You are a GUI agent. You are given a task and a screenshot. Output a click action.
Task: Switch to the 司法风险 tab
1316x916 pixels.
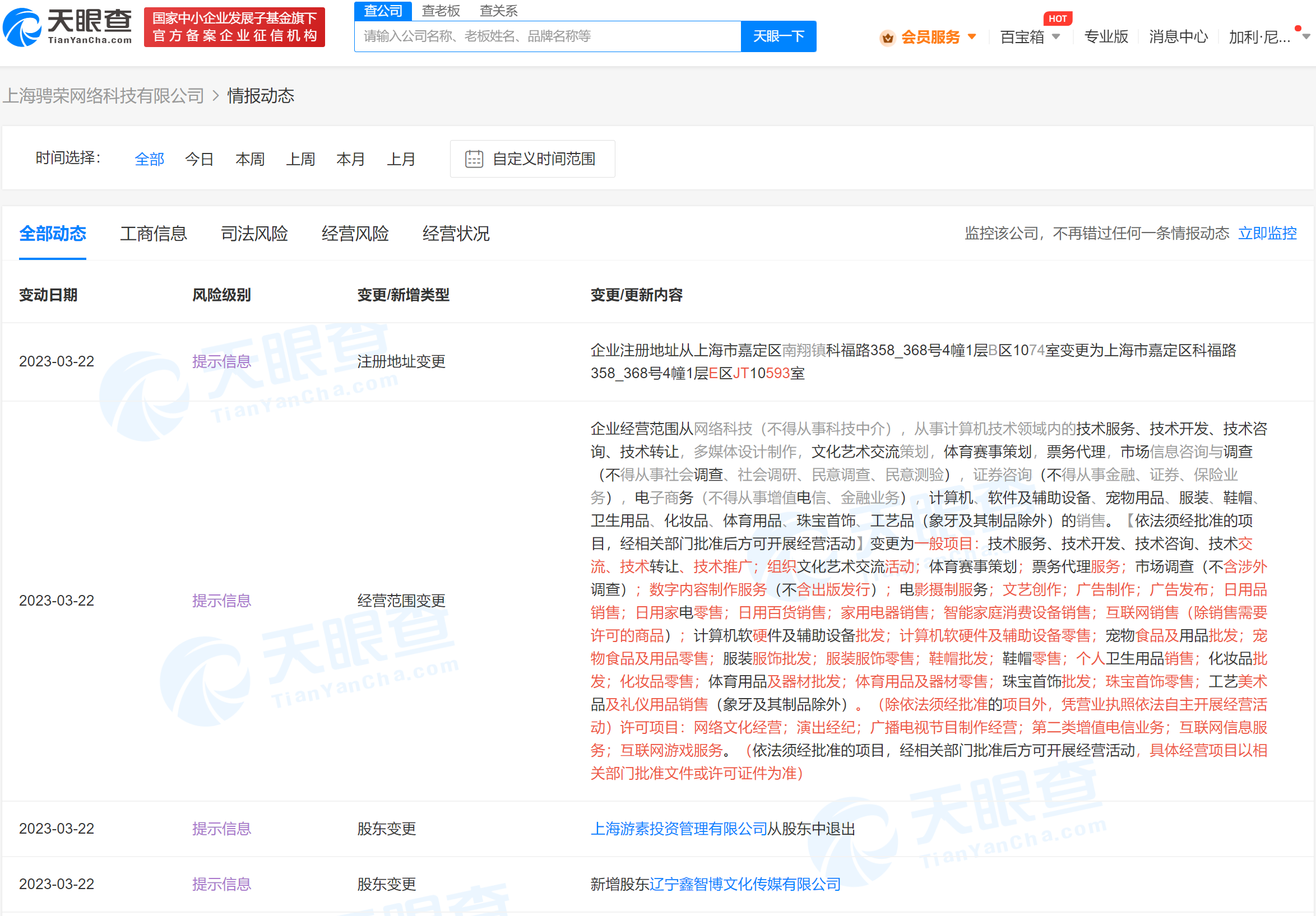pyautogui.click(x=254, y=233)
